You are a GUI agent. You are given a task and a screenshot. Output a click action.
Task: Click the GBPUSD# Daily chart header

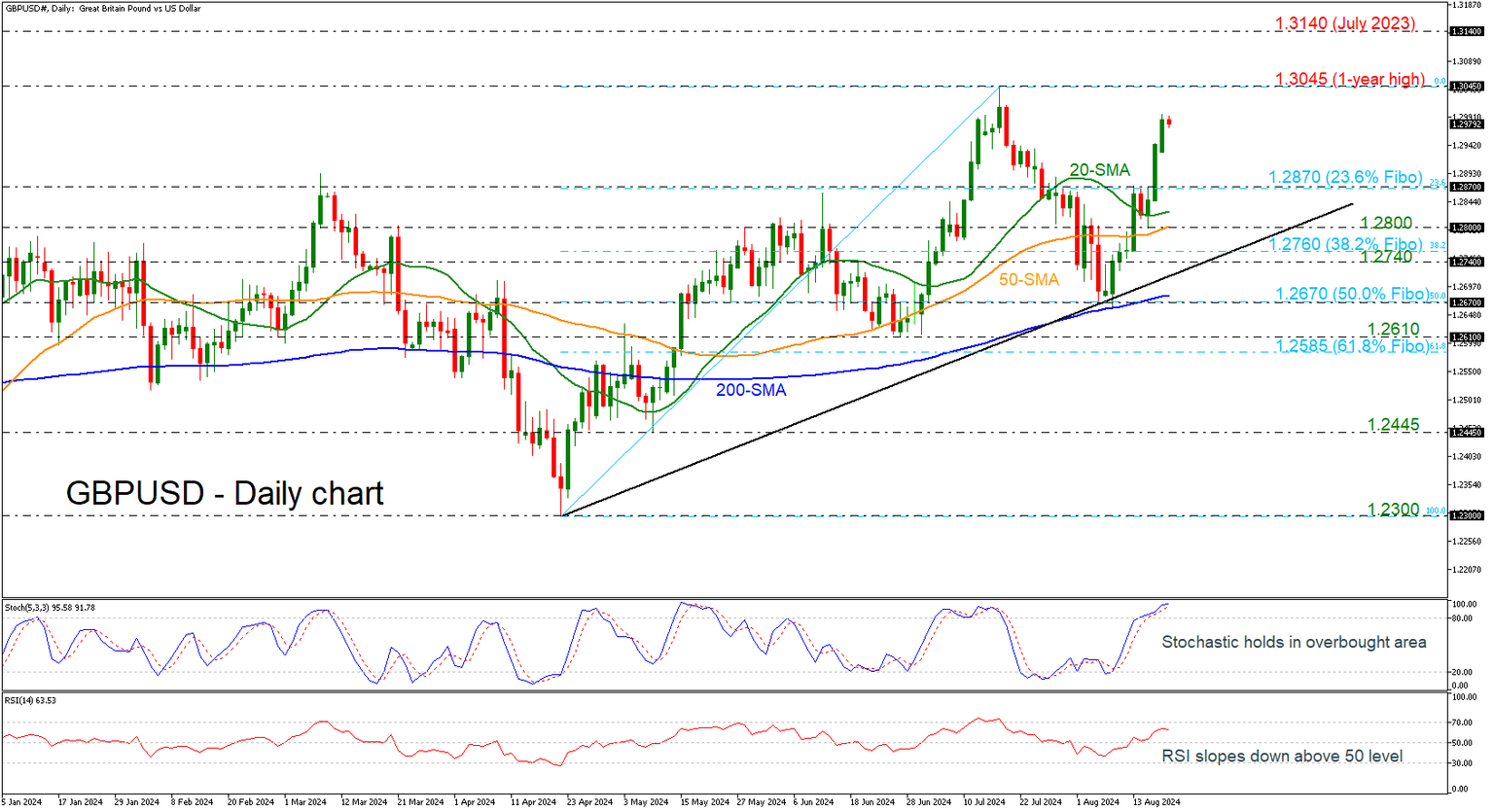pos(100,8)
